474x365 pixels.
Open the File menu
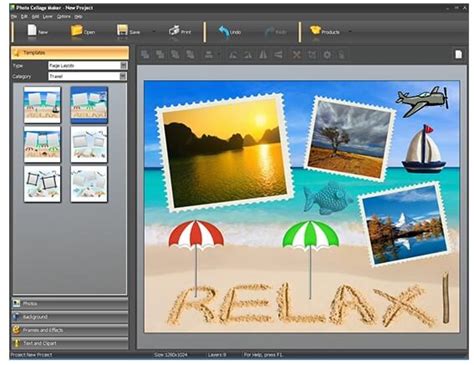coord(14,16)
